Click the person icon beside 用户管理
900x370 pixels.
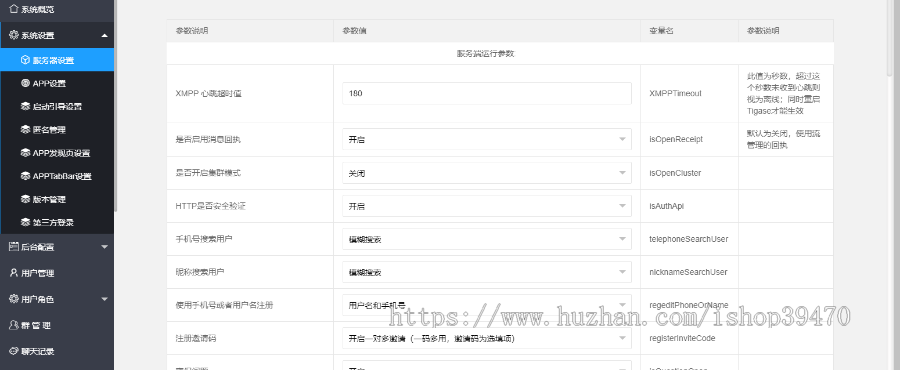[14, 273]
